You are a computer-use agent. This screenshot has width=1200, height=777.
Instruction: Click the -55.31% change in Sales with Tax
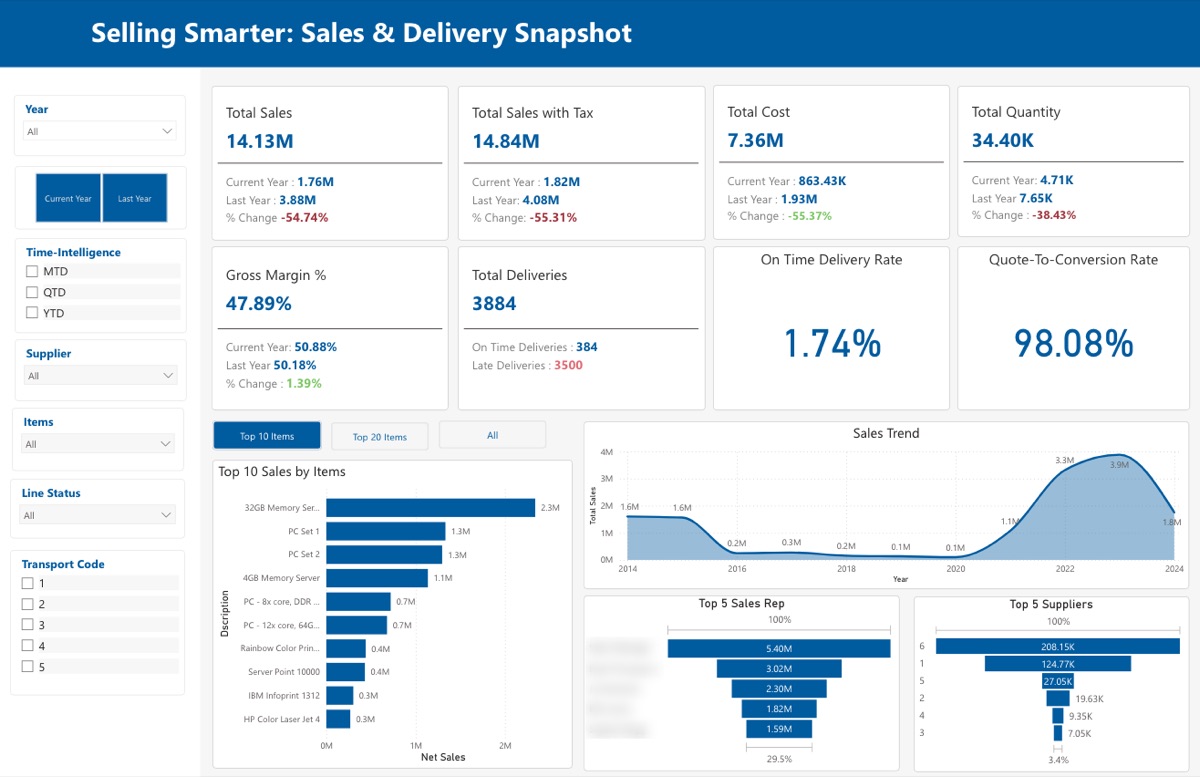pyautogui.click(x=553, y=217)
